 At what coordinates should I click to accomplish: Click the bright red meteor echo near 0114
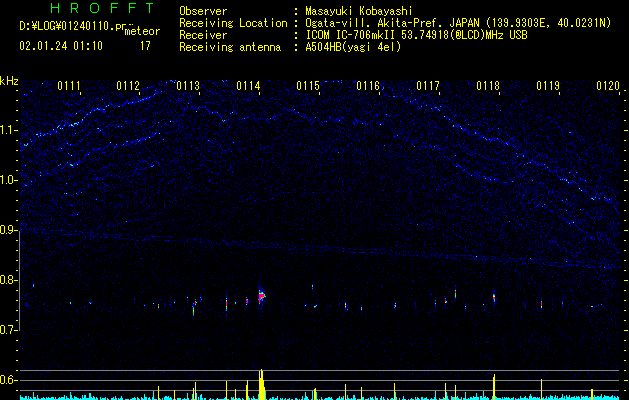tap(262, 296)
